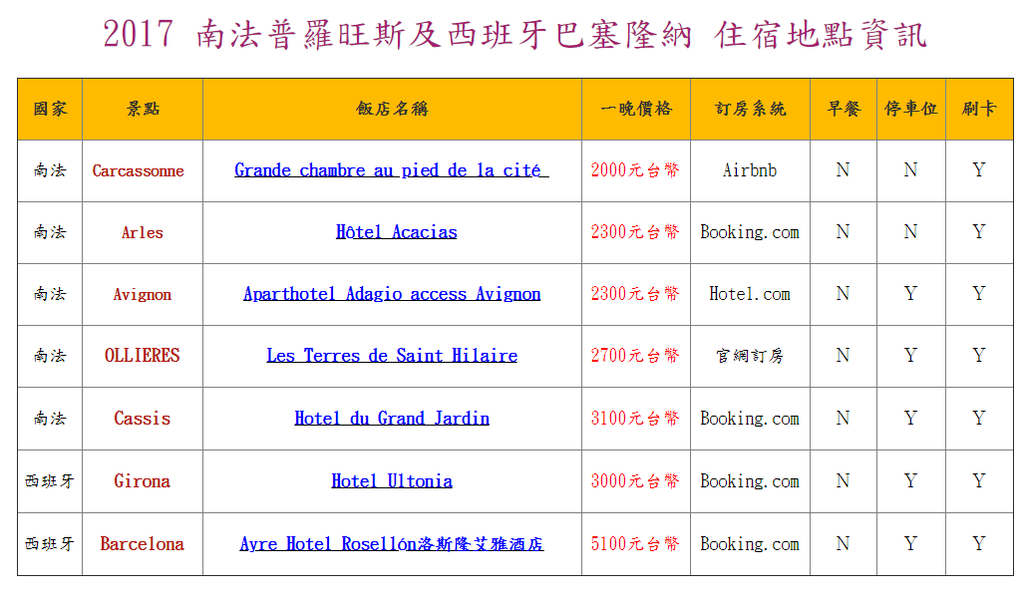Image resolution: width=1024 pixels, height=597 pixels.
Task: Click the 停車位 column header
Action: (911, 109)
